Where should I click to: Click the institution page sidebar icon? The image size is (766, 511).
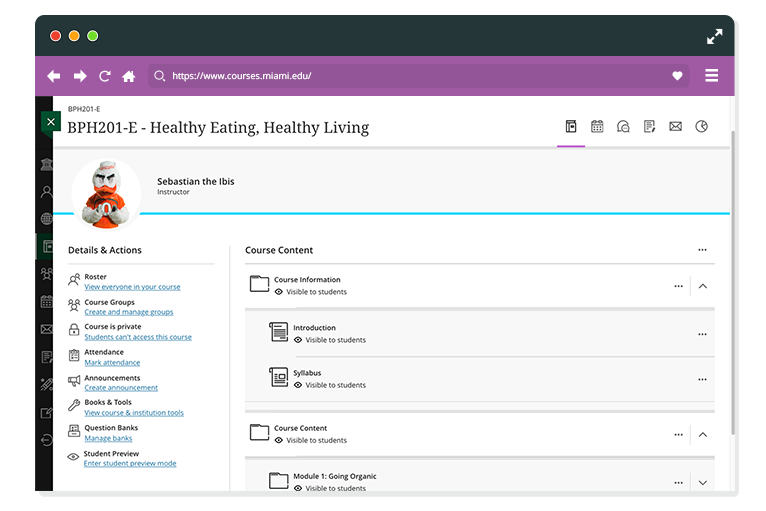pyautogui.click(x=47, y=164)
